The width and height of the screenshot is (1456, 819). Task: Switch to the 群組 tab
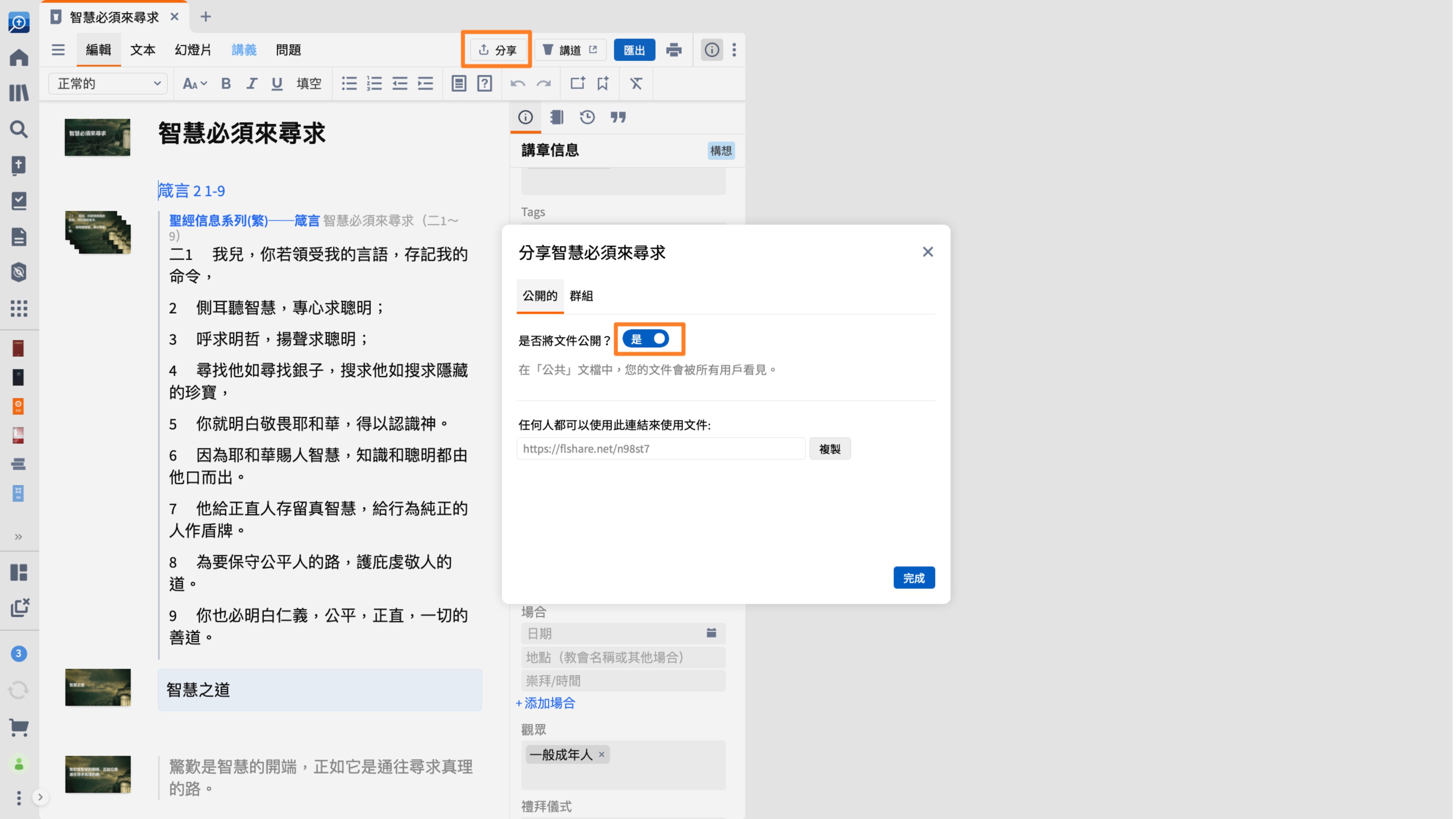coord(581,296)
